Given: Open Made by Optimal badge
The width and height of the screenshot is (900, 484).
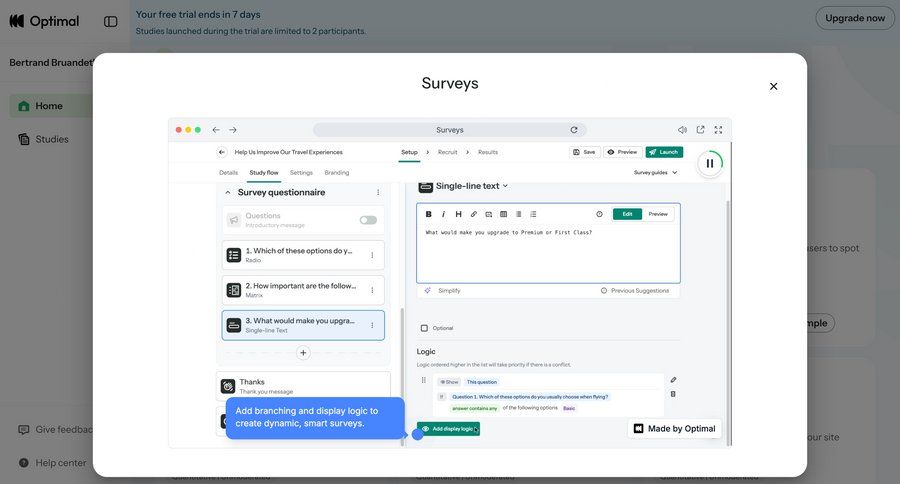Looking at the screenshot, I should [674, 428].
